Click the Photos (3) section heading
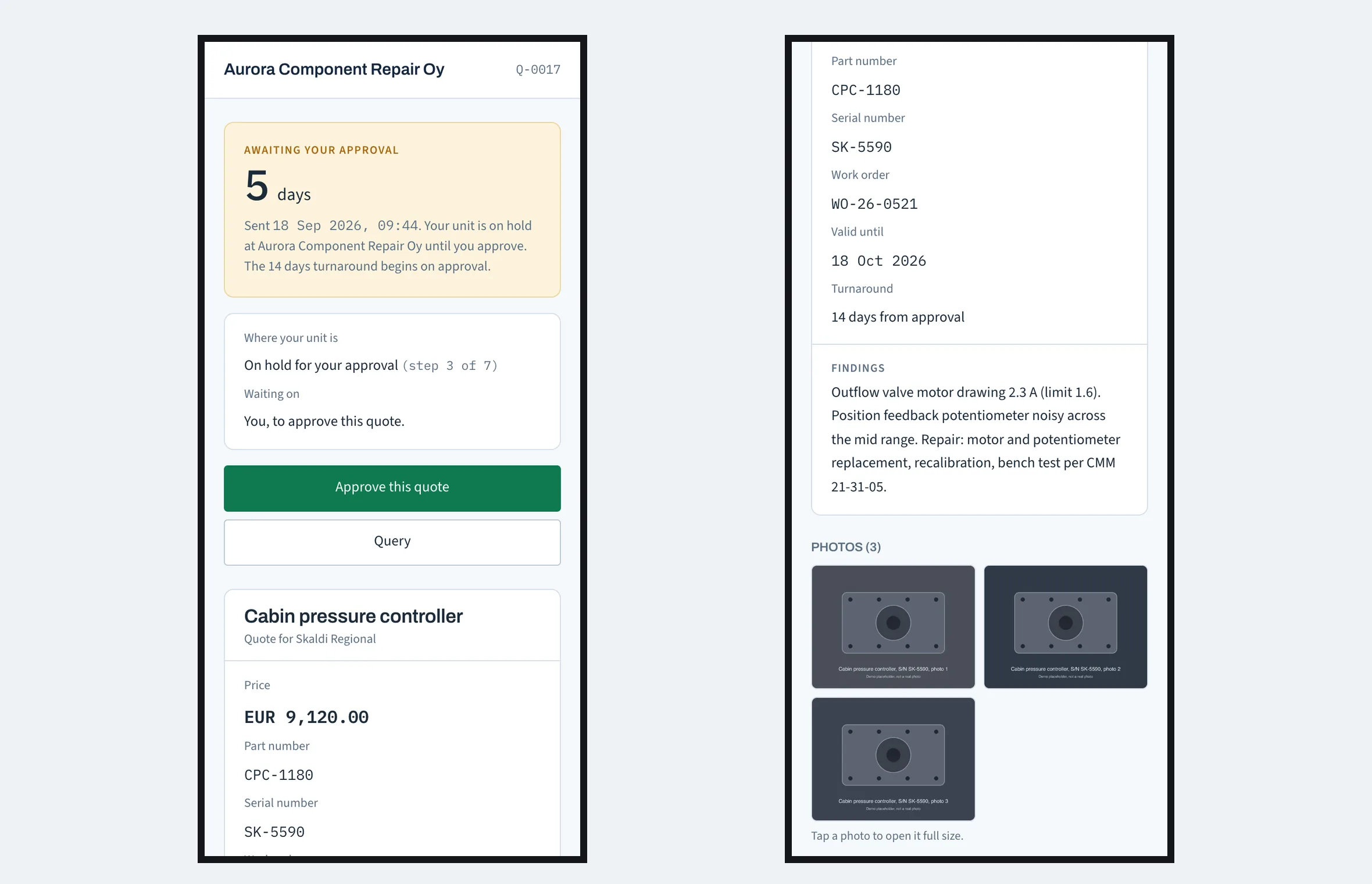 (x=845, y=547)
